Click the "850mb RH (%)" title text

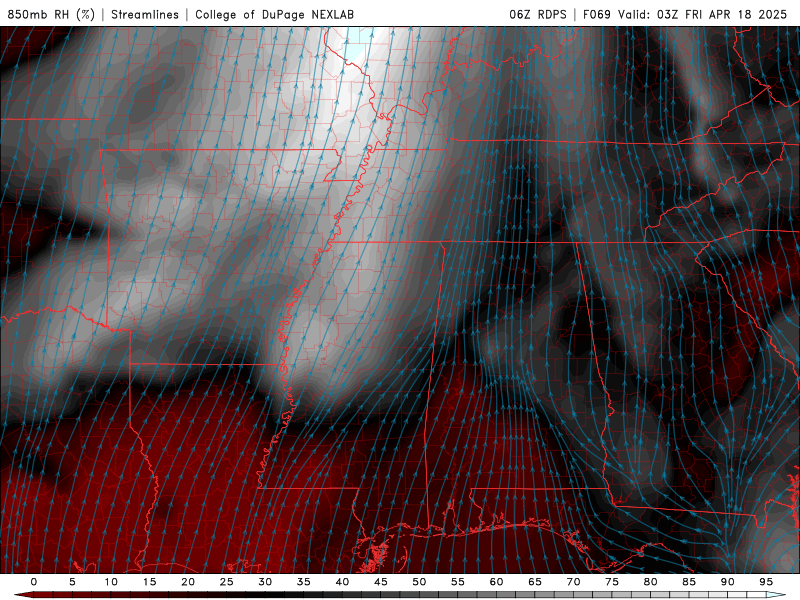coord(51,14)
